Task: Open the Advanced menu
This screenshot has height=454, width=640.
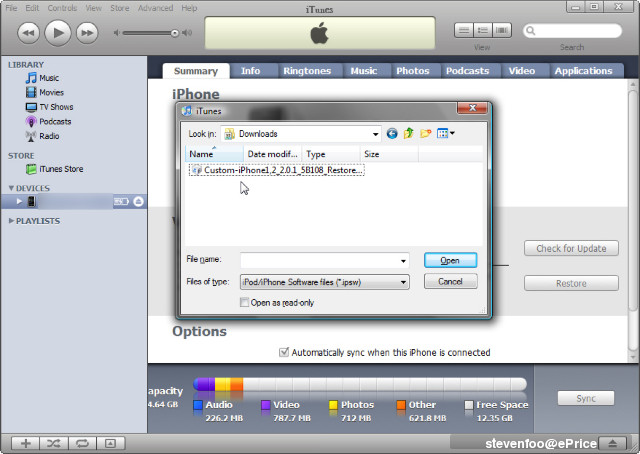Action: [155, 8]
